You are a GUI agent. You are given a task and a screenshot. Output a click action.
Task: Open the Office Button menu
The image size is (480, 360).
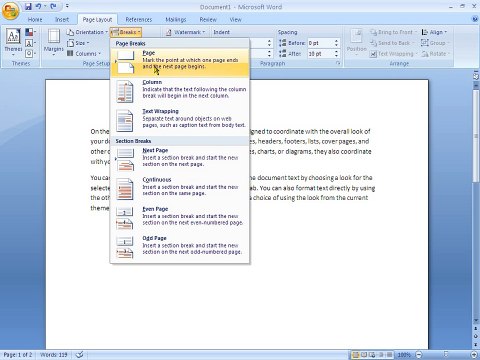(x=10, y=11)
